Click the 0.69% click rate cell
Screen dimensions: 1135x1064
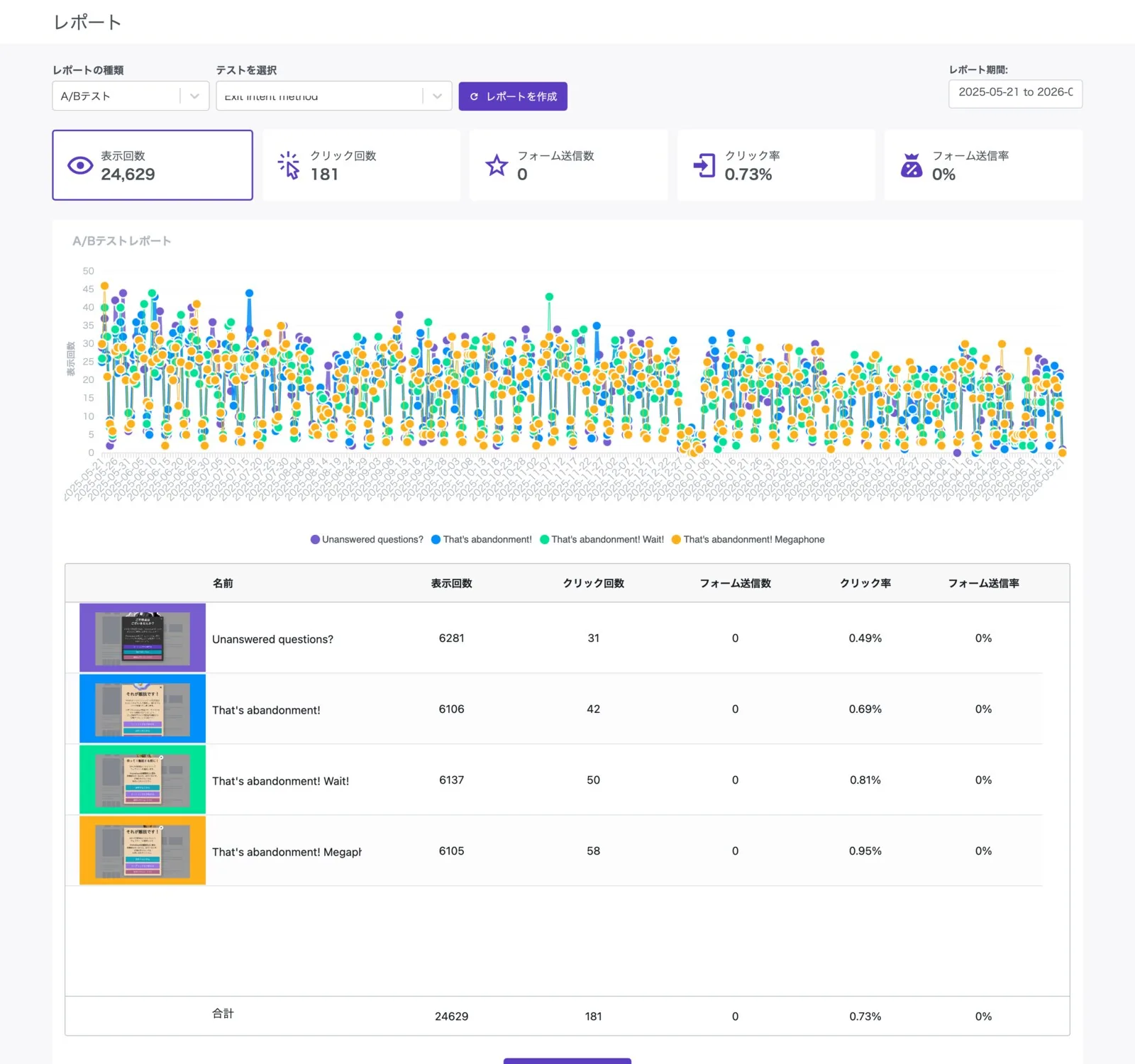pos(865,709)
